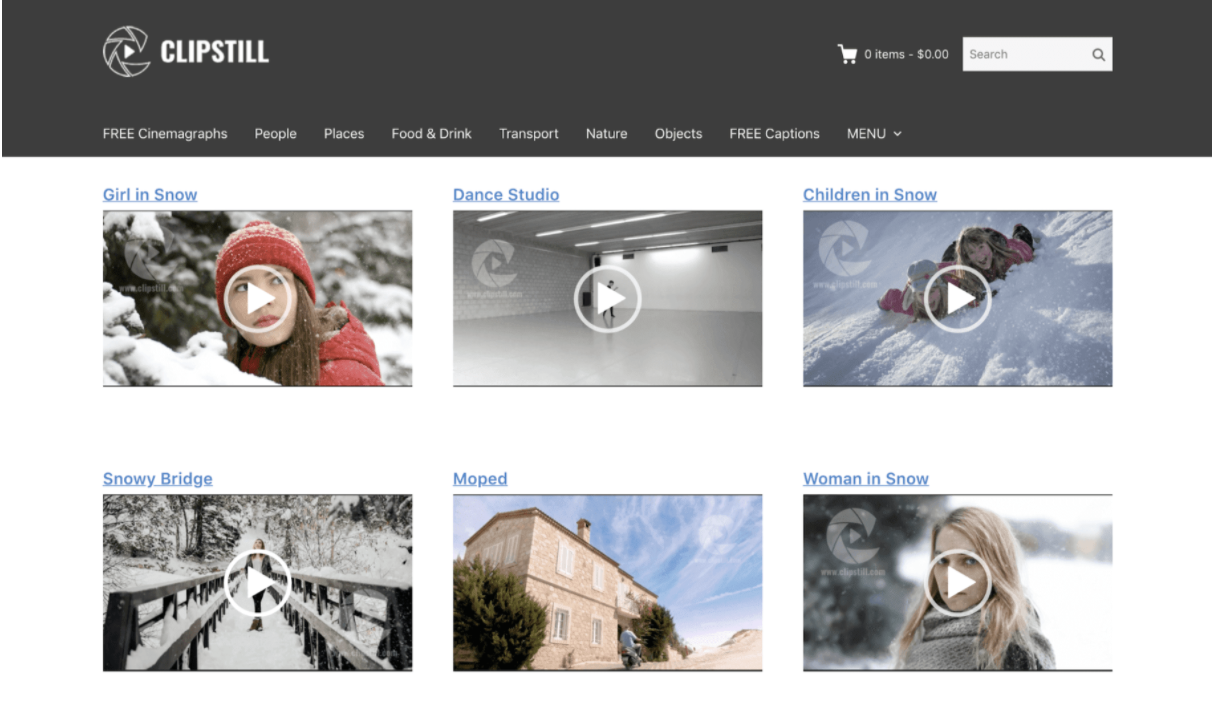Screen dimensions: 1216x704
Task: Play the Dance Studio video
Action: (x=608, y=297)
